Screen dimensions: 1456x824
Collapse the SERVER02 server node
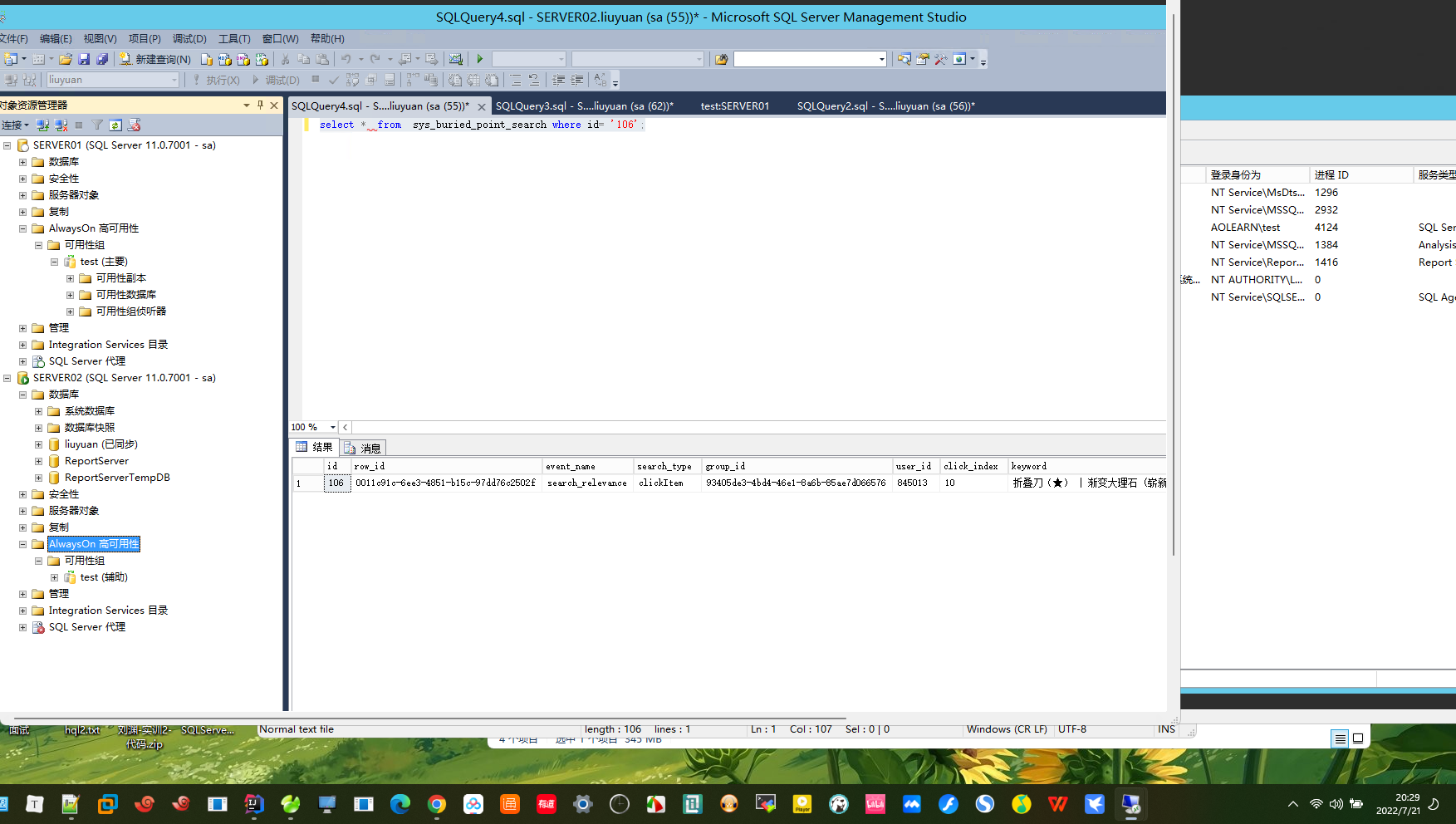7,378
